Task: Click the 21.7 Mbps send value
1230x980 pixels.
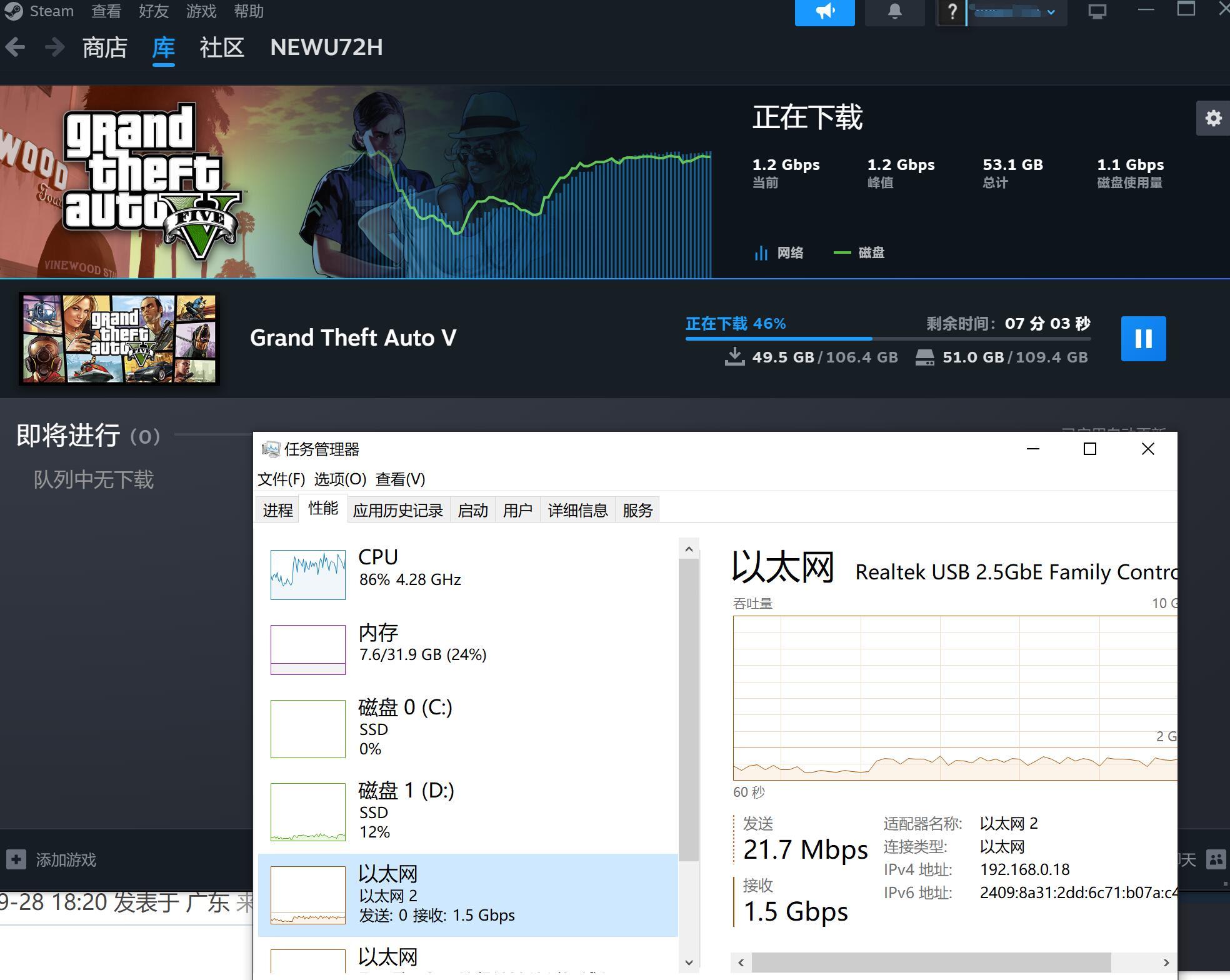Action: click(806, 849)
